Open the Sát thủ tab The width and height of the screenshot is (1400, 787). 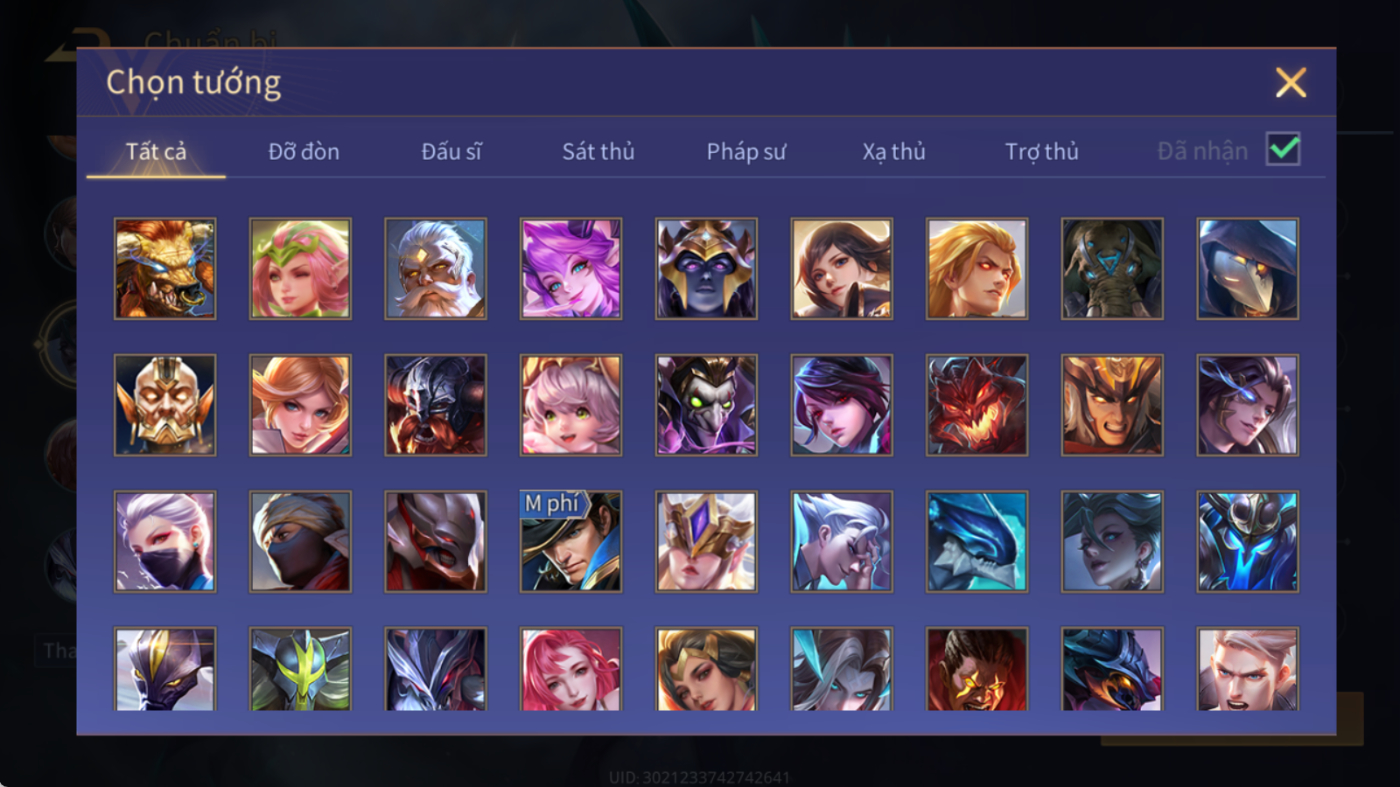[598, 151]
